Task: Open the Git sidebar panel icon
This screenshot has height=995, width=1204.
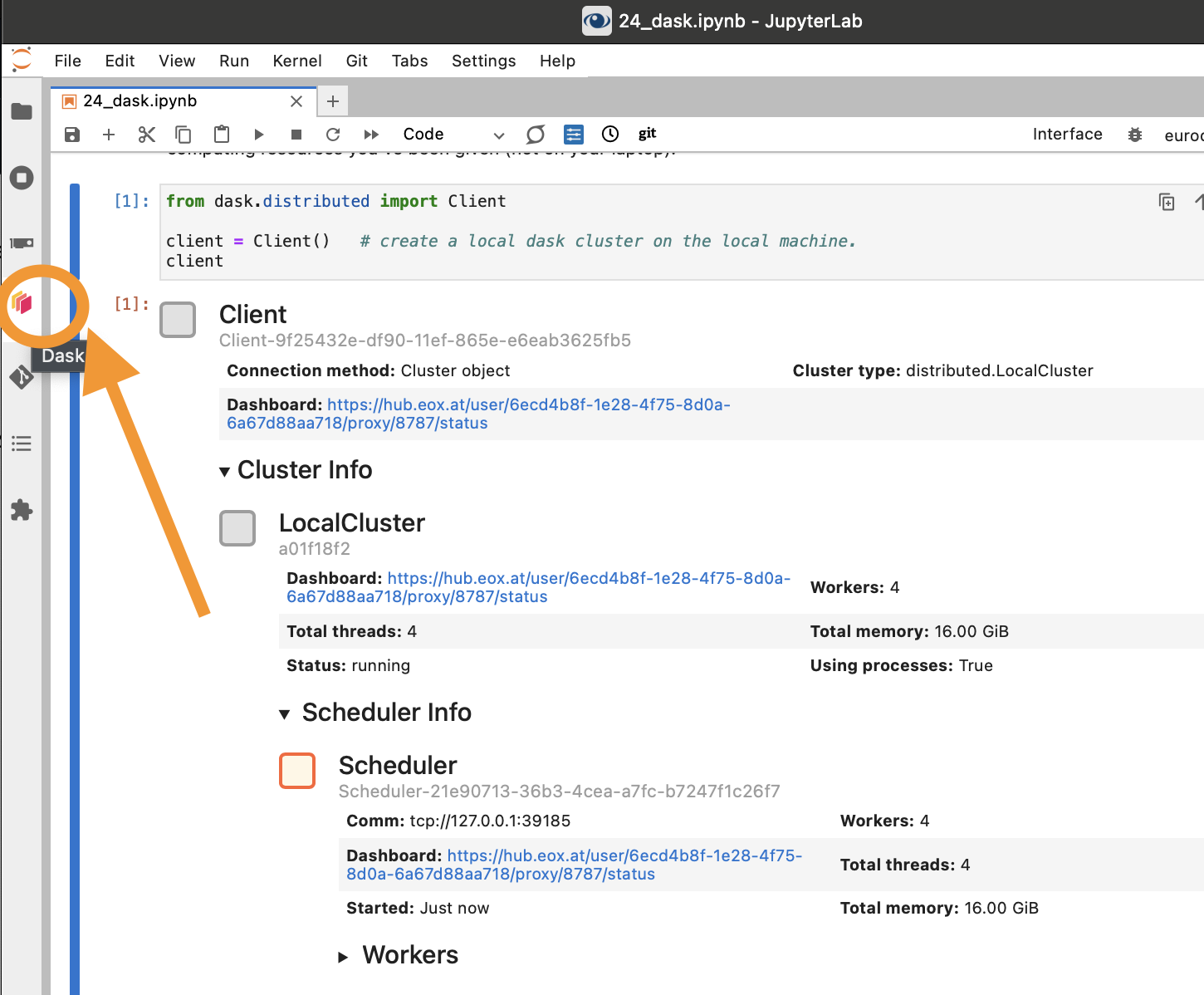Action: pyautogui.click(x=22, y=377)
